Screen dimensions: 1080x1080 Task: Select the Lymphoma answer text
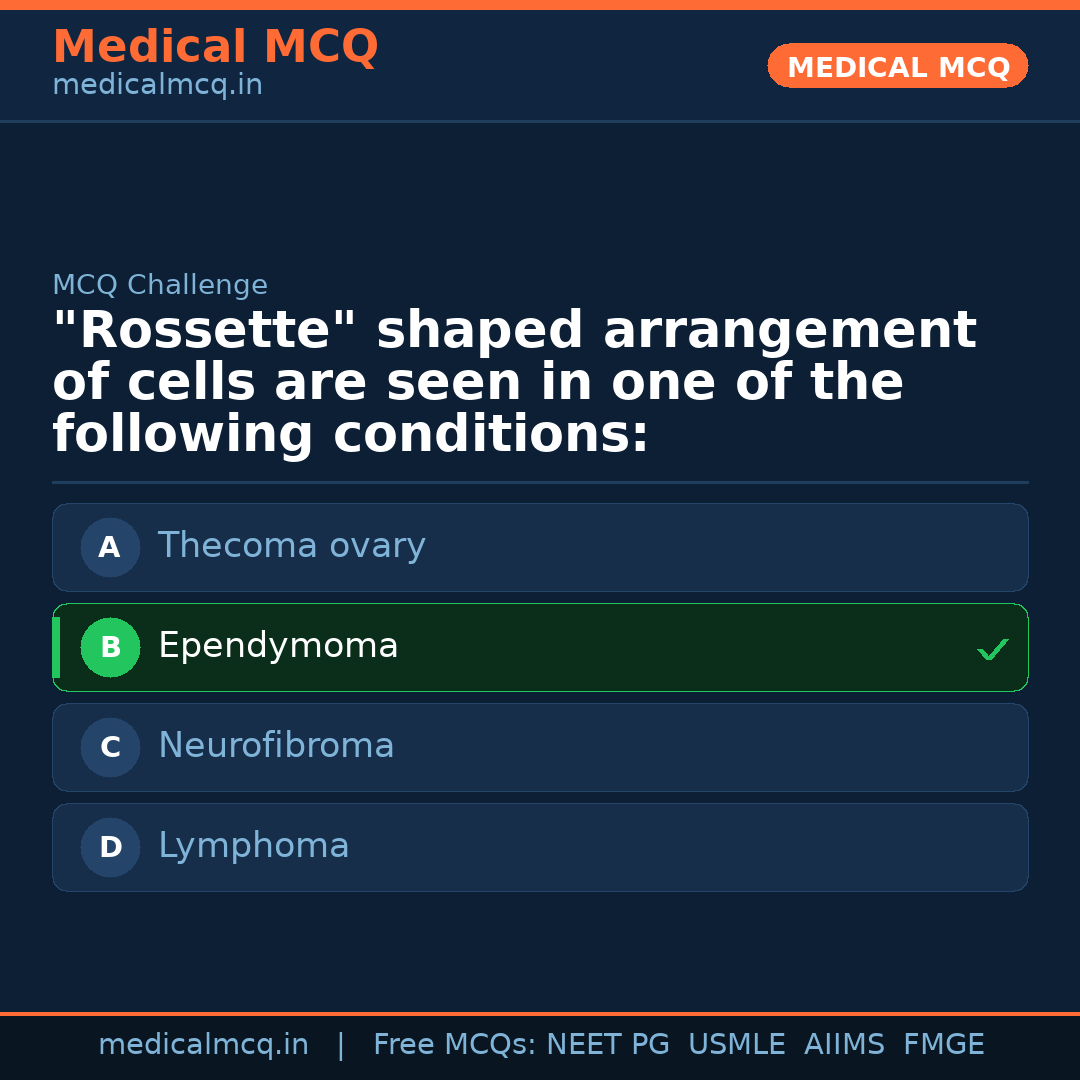point(253,846)
